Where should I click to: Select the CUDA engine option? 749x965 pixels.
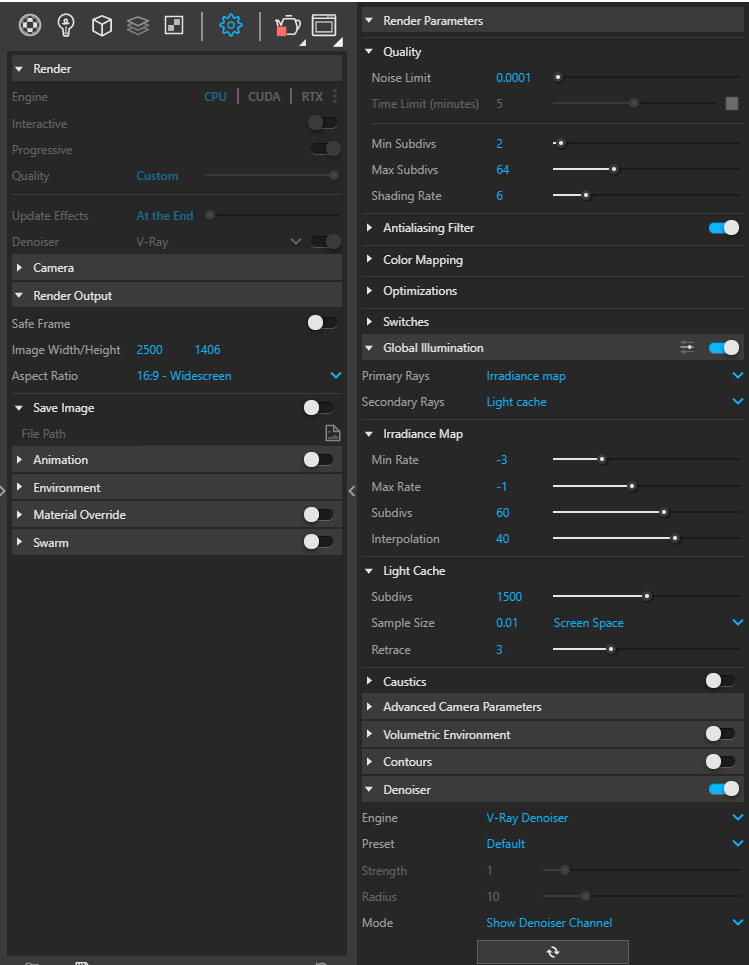tap(264, 97)
